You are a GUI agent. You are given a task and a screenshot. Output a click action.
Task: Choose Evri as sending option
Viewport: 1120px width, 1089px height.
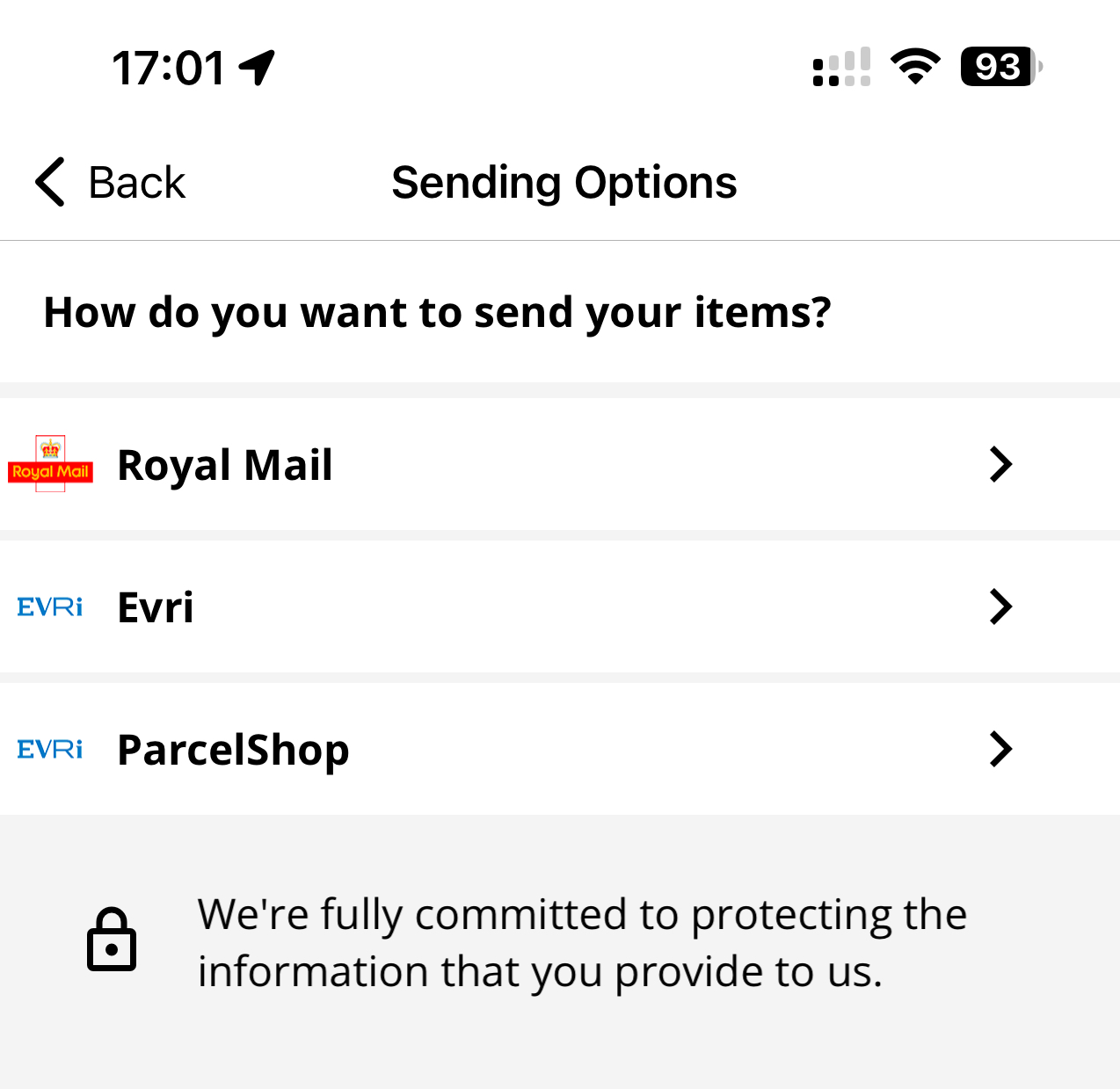(156, 607)
